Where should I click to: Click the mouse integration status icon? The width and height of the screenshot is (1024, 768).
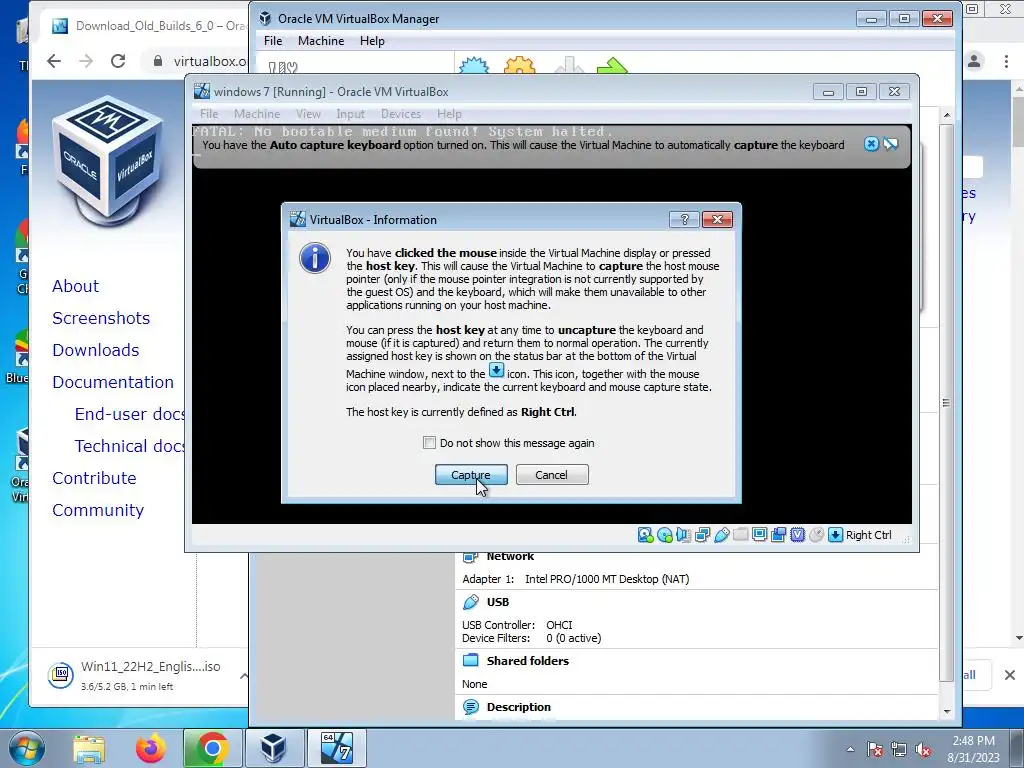pos(816,535)
